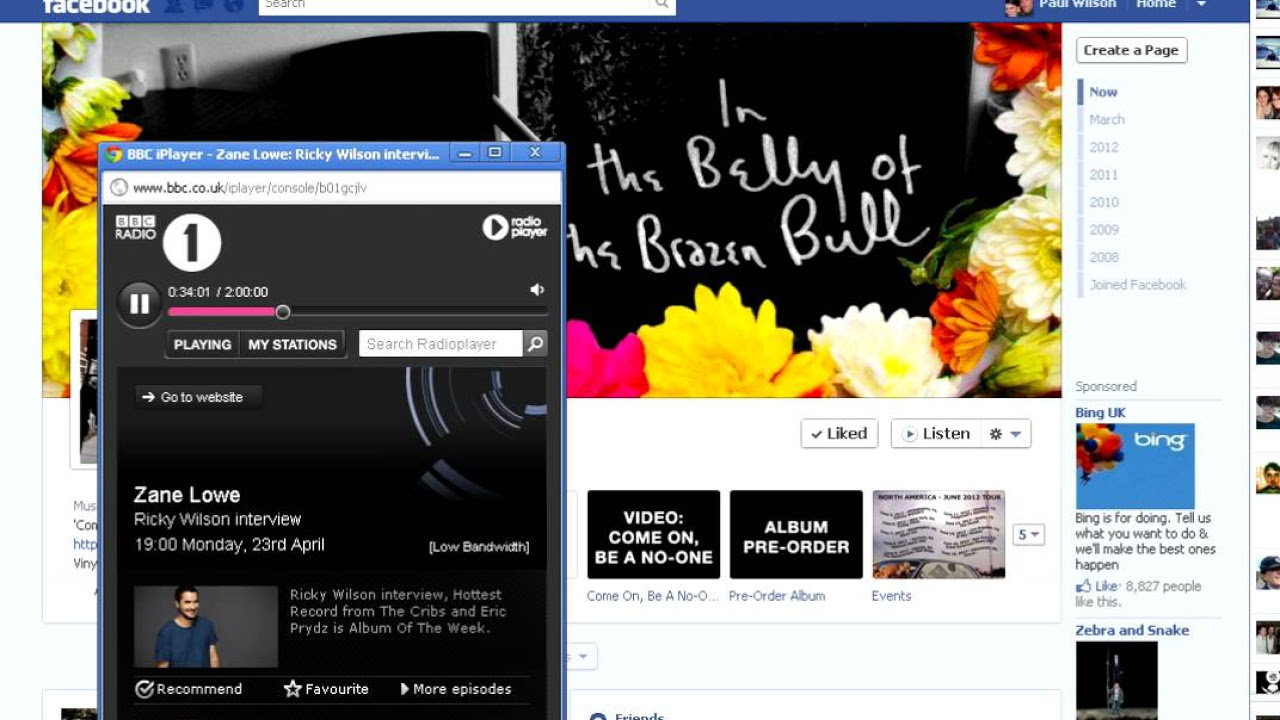Click the Low Bandwidth label
1280x720 pixels.
click(x=479, y=547)
